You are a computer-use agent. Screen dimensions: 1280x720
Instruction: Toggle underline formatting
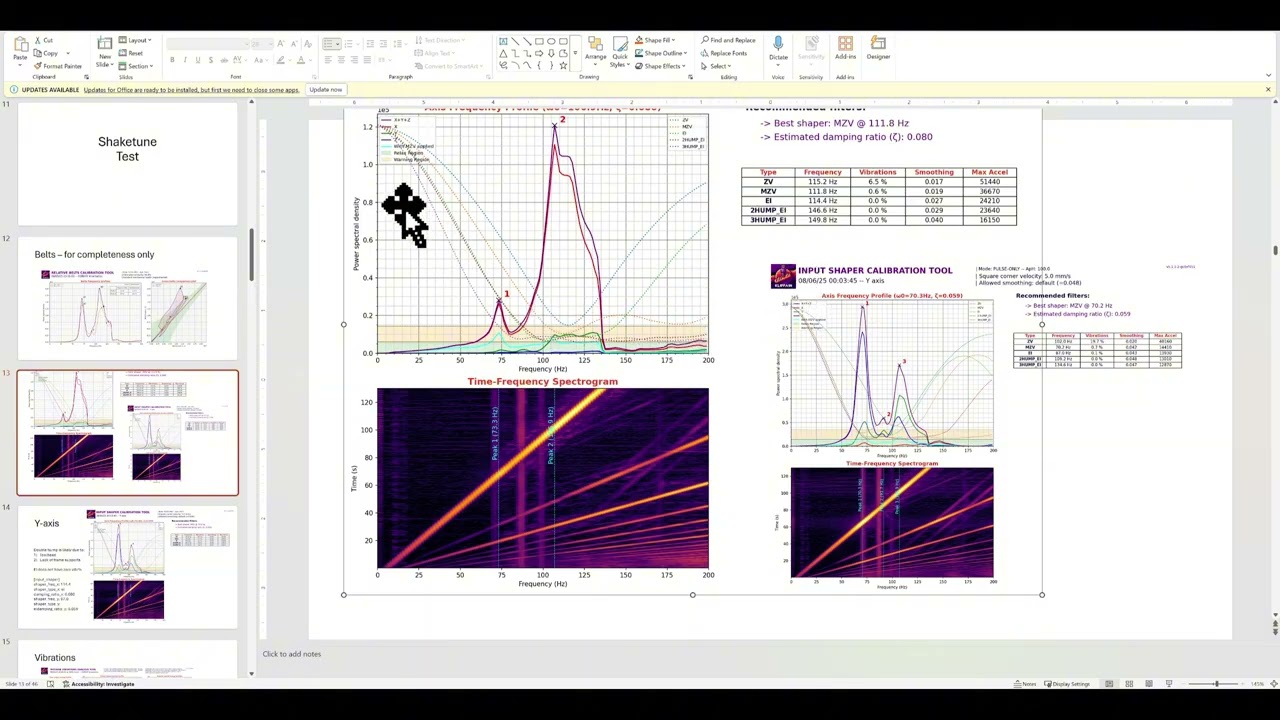pyautogui.click(x=198, y=60)
